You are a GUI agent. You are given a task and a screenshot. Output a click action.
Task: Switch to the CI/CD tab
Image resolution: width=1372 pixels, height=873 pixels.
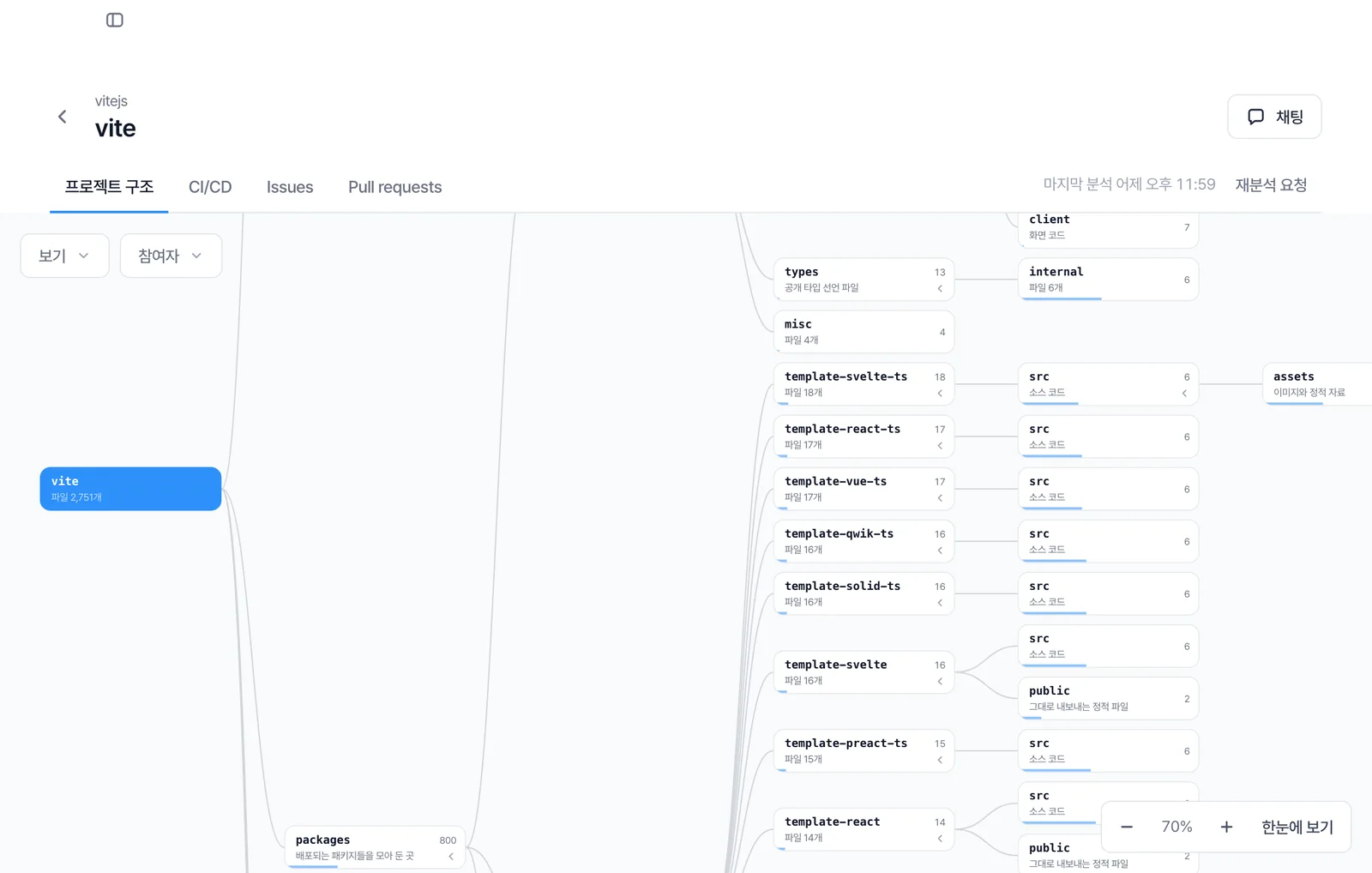click(210, 187)
